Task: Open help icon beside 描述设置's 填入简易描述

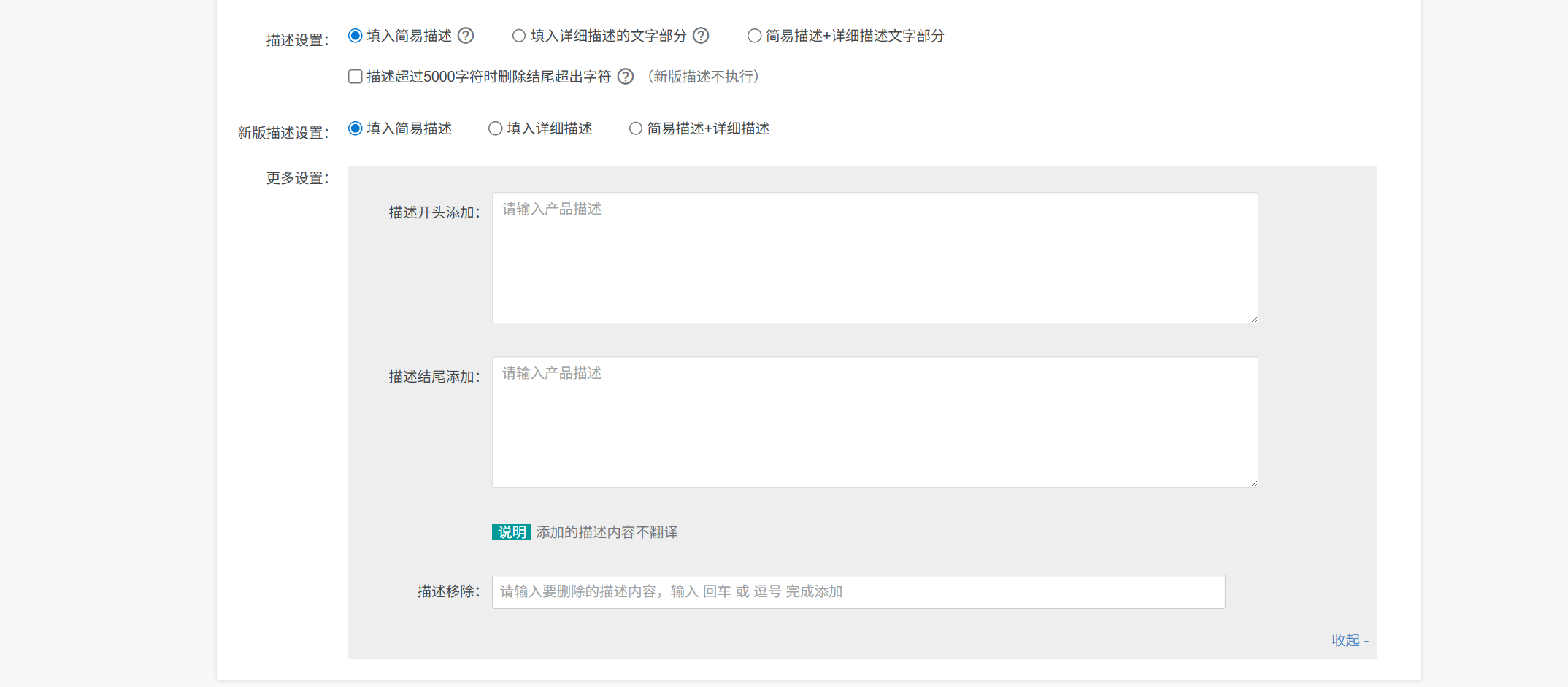Action: [x=466, y=36]
